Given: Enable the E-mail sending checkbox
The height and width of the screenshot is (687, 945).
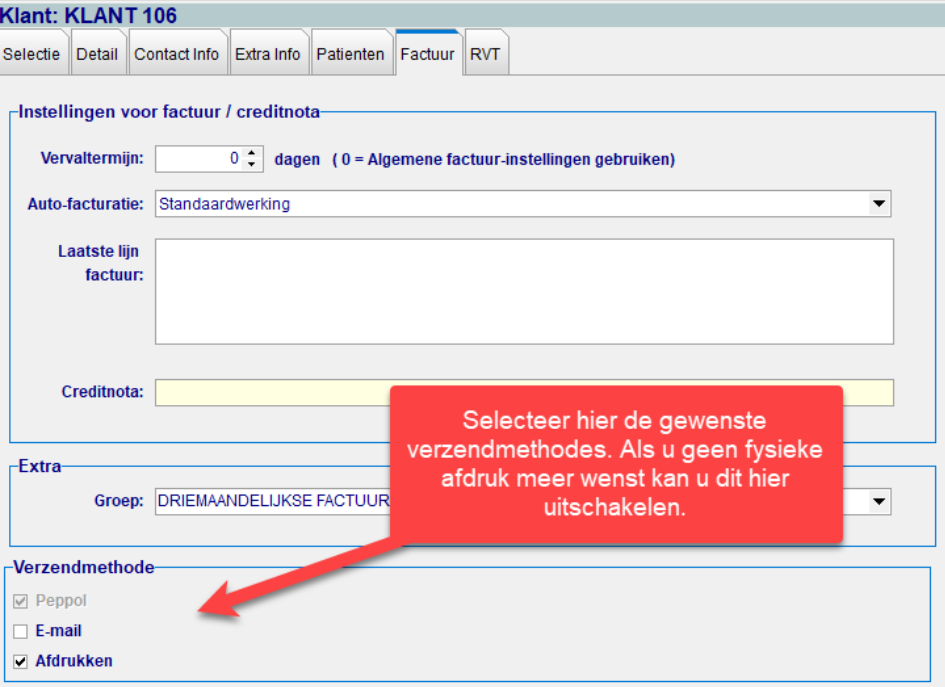Looking at the screenshot, I should [x=21, y=632].
